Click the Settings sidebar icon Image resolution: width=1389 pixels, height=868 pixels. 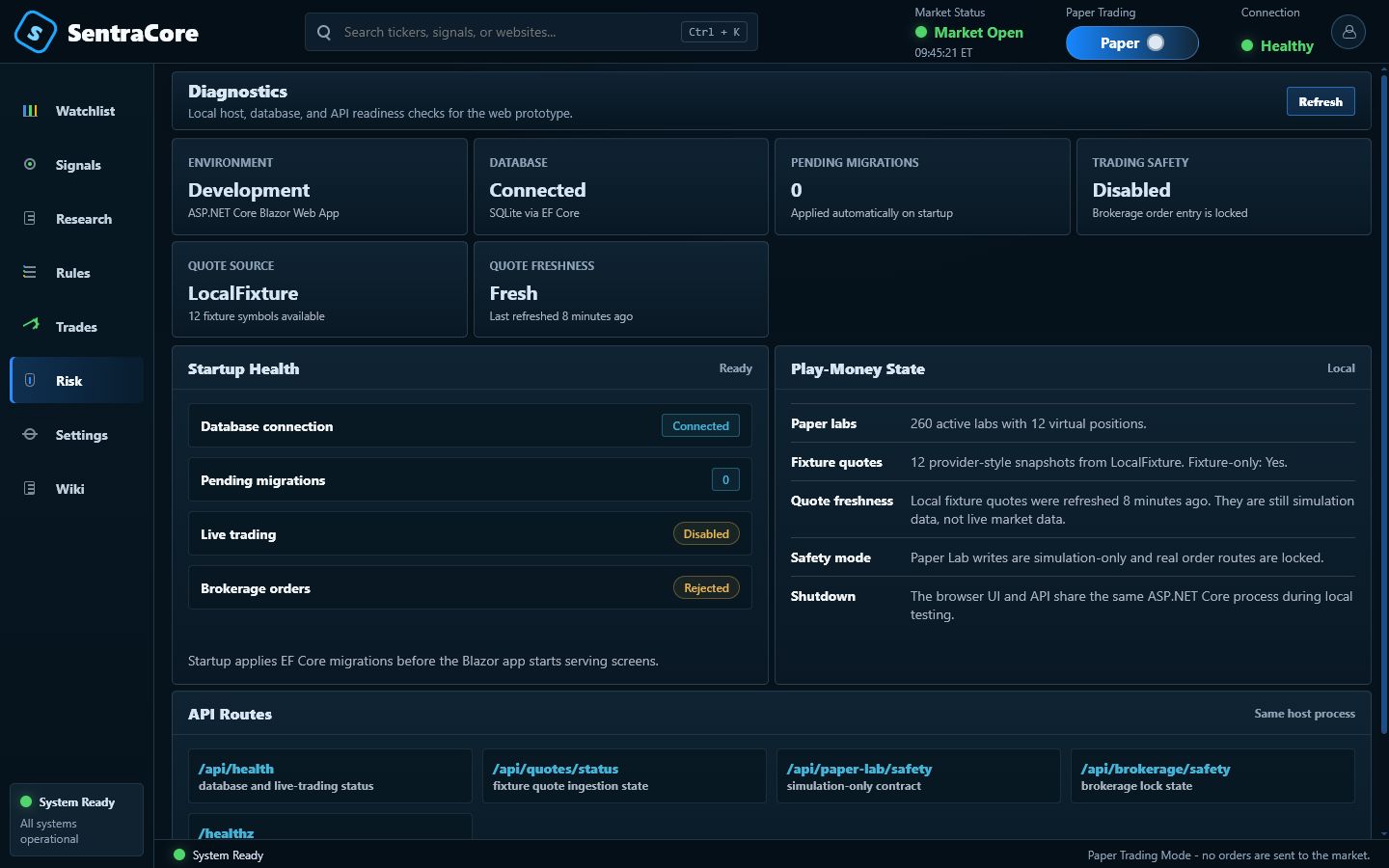pyautogui.click(x=30, y=435)
